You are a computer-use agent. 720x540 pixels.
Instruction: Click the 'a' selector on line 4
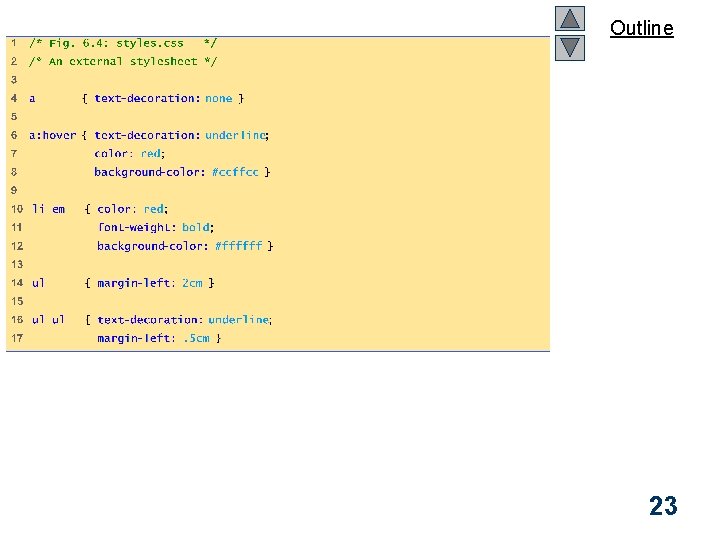coord(32,99)
